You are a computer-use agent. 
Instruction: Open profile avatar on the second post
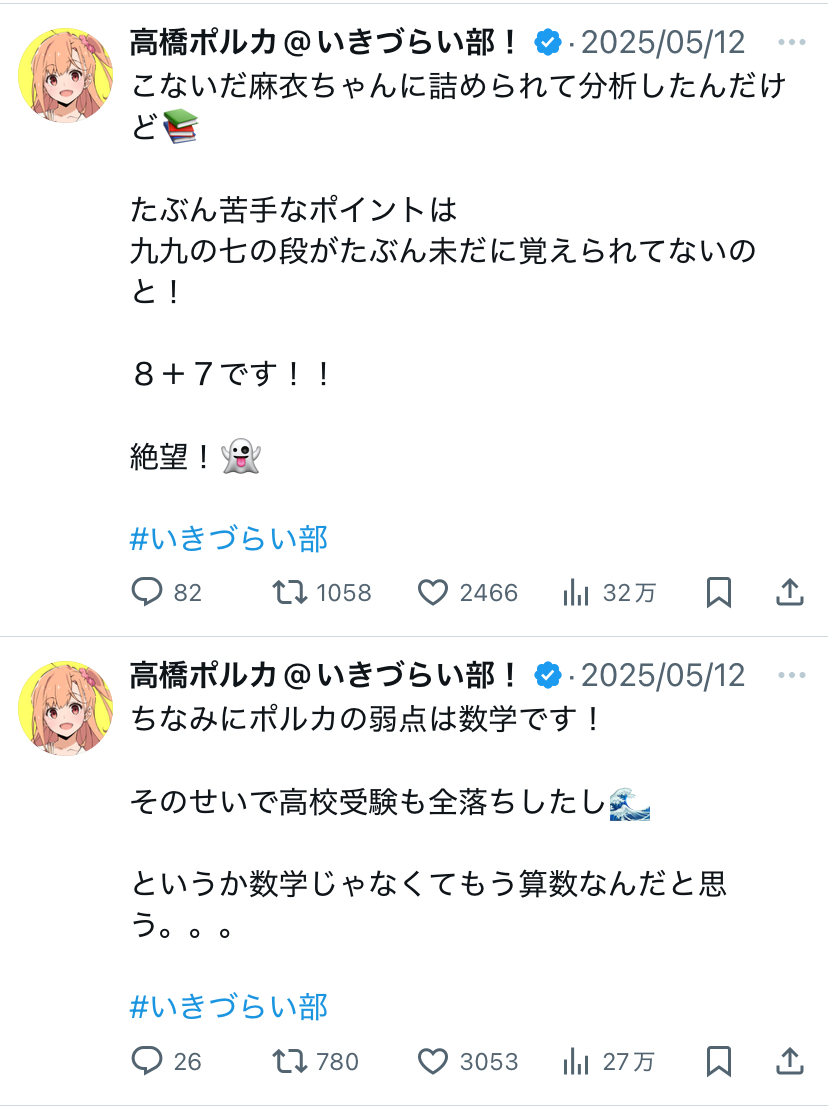click(67, 708)
